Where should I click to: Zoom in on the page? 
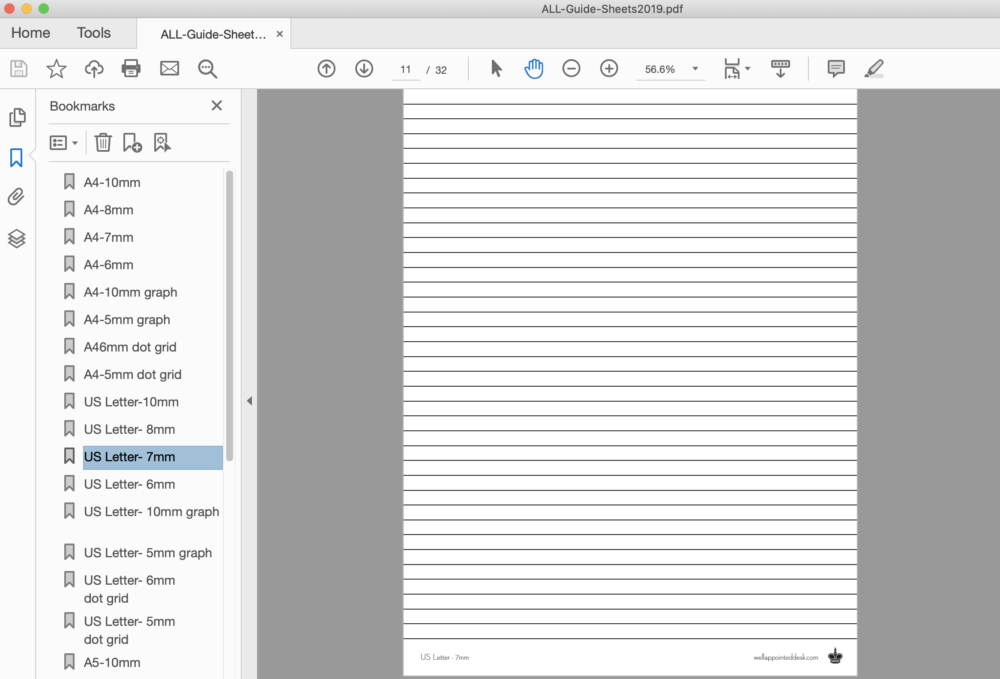click(x=609, y=69)
